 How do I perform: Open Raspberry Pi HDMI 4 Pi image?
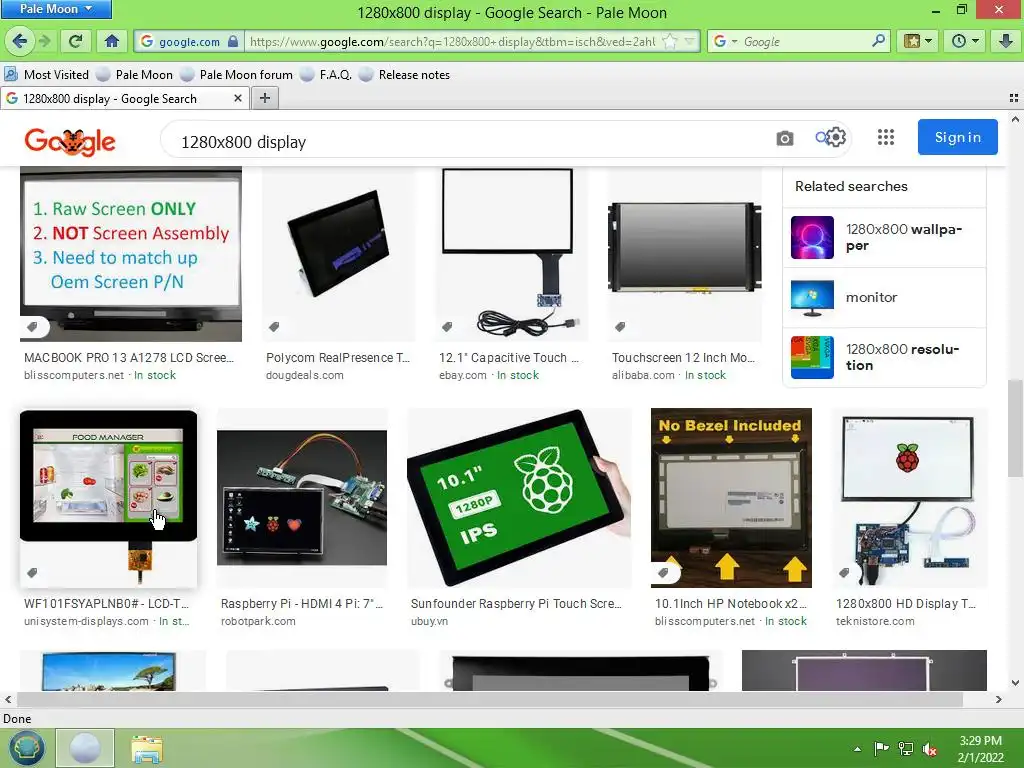[x=302, y=498]
